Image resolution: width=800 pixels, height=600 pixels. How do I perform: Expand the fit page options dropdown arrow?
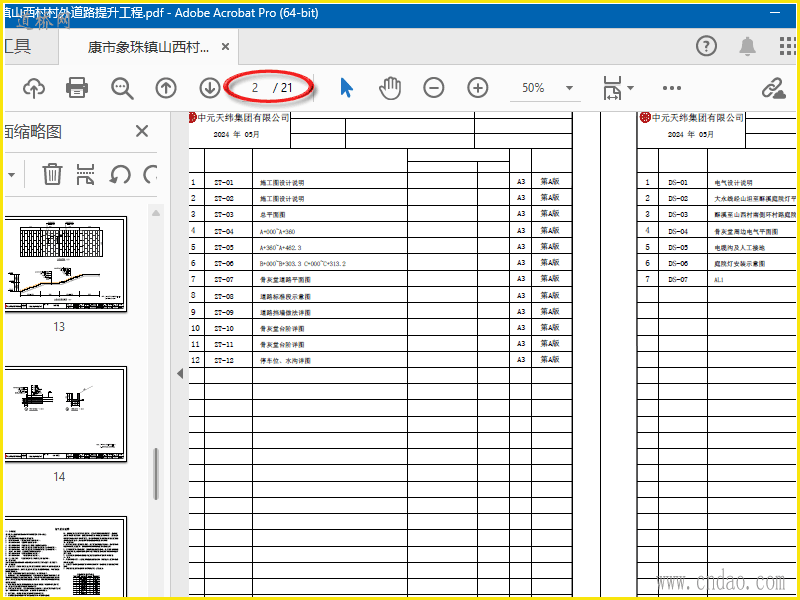tap(631, 88)
